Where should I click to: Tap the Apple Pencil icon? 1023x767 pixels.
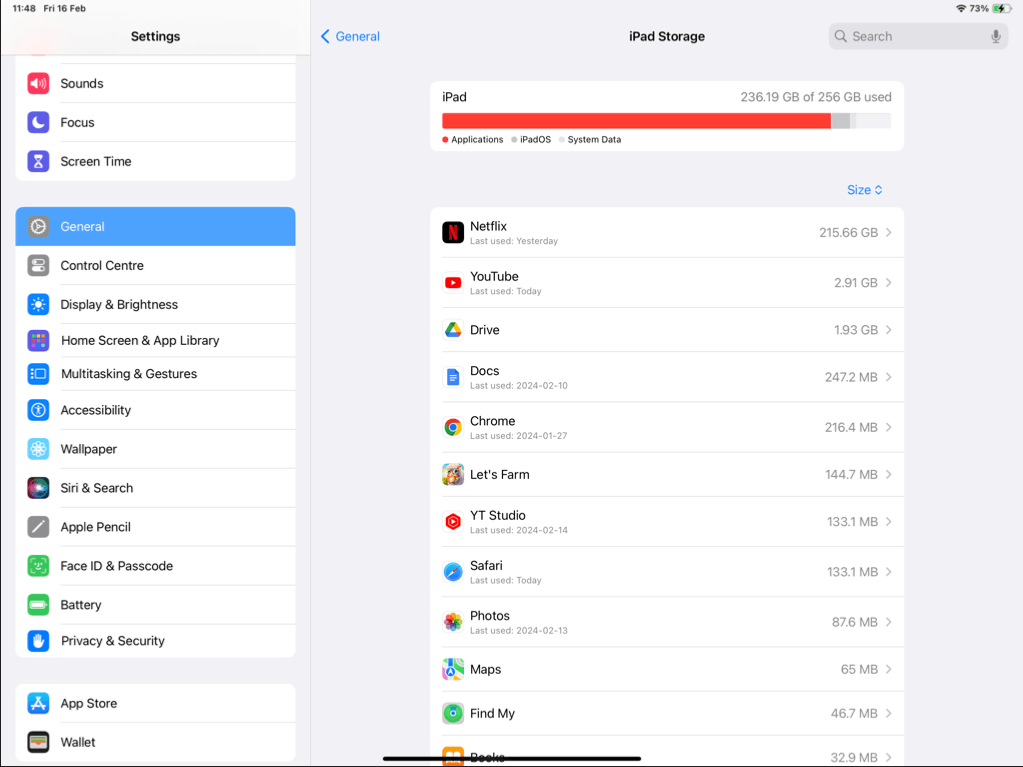click(38, 527)
